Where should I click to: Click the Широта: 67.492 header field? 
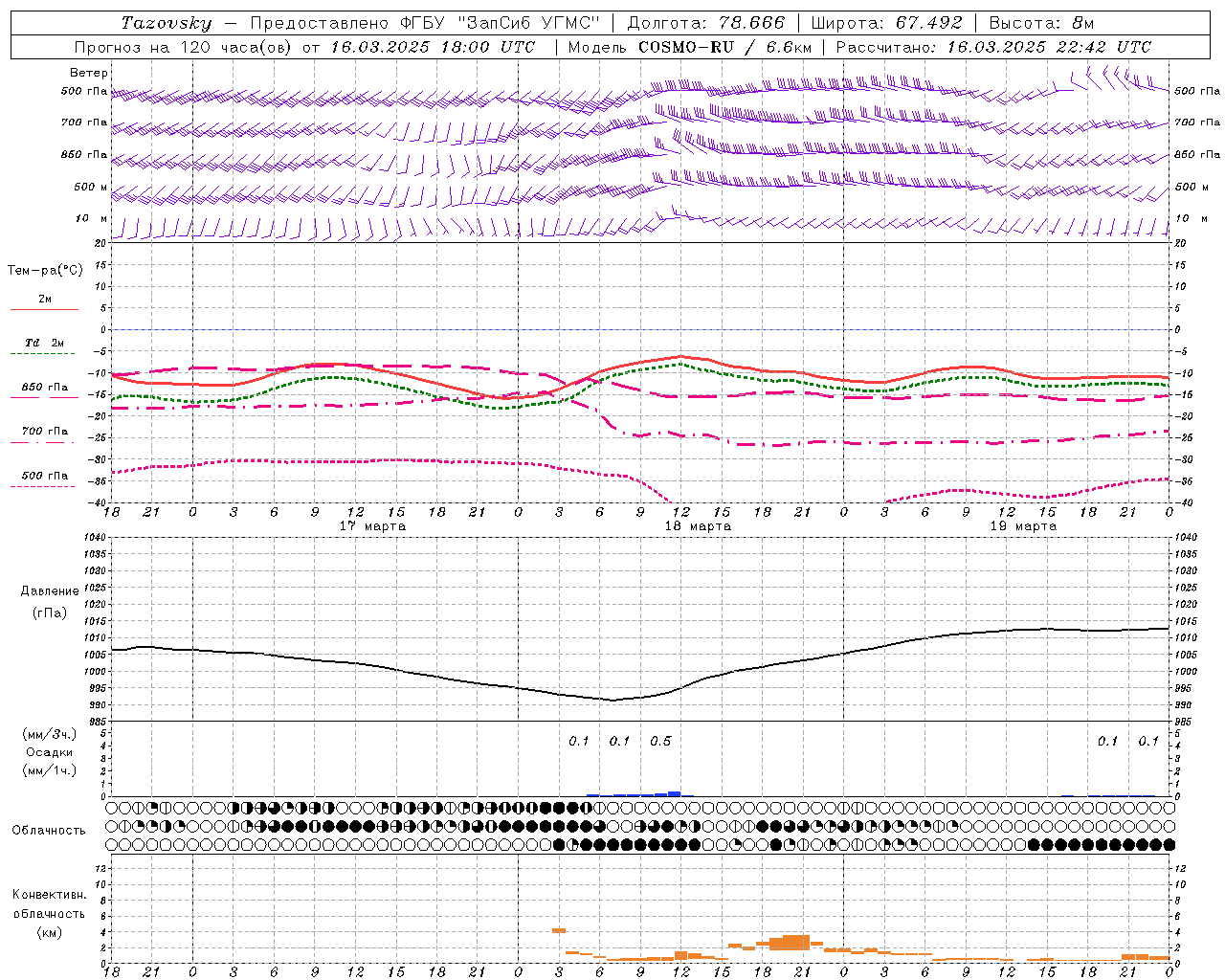(886, 23)
